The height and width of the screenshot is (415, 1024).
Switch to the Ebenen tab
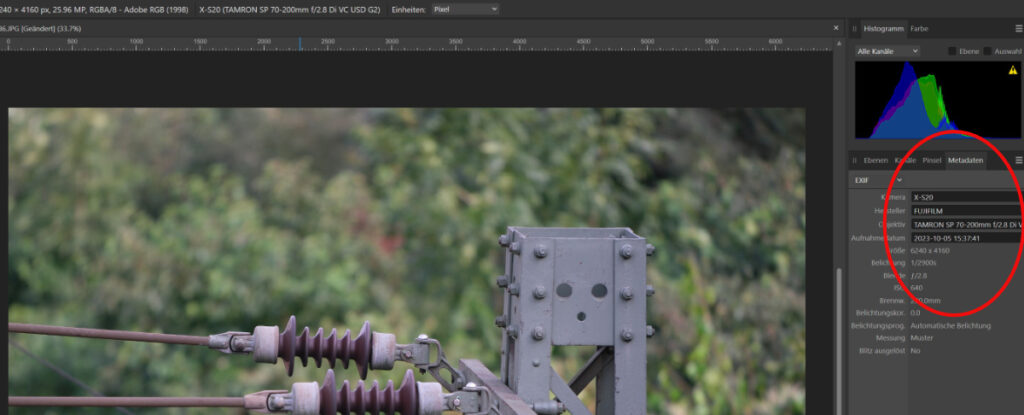pyautogui.click(x=876, y=160)
